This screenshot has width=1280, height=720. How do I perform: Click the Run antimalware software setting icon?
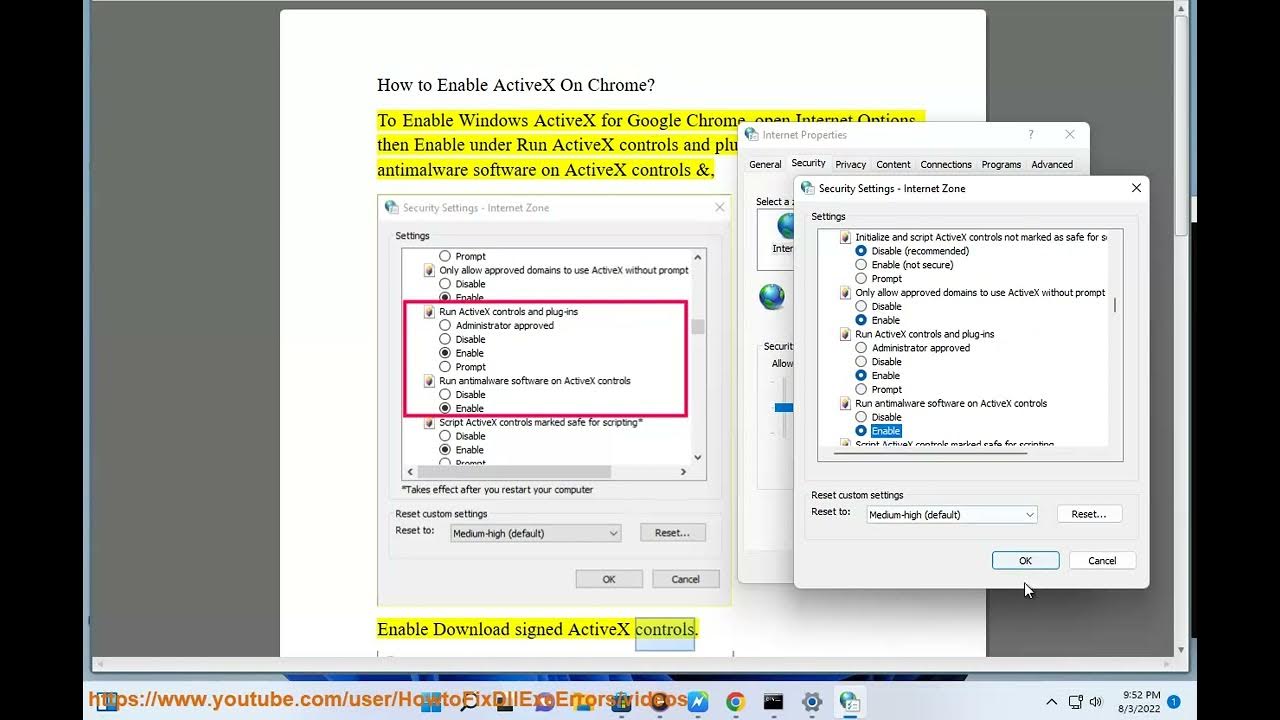[846, 403]
